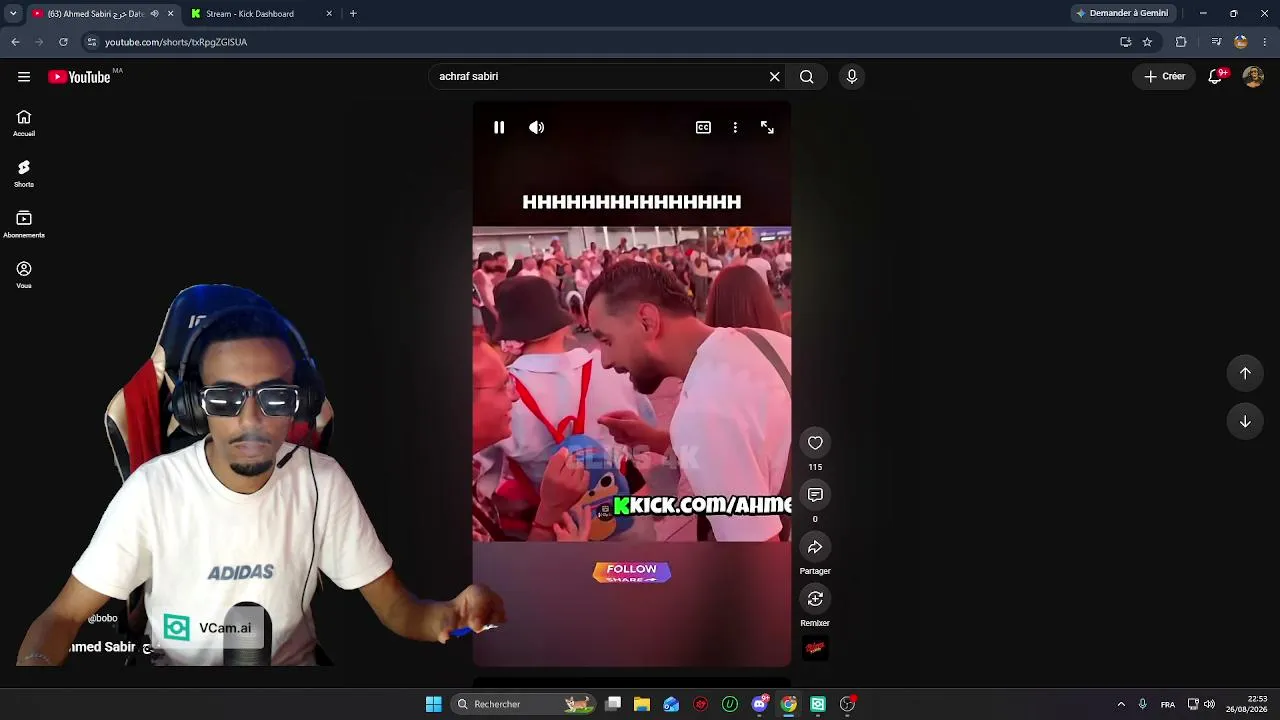
Task: Open the YouTube guide hamburger menu
Action: (24, 77)
